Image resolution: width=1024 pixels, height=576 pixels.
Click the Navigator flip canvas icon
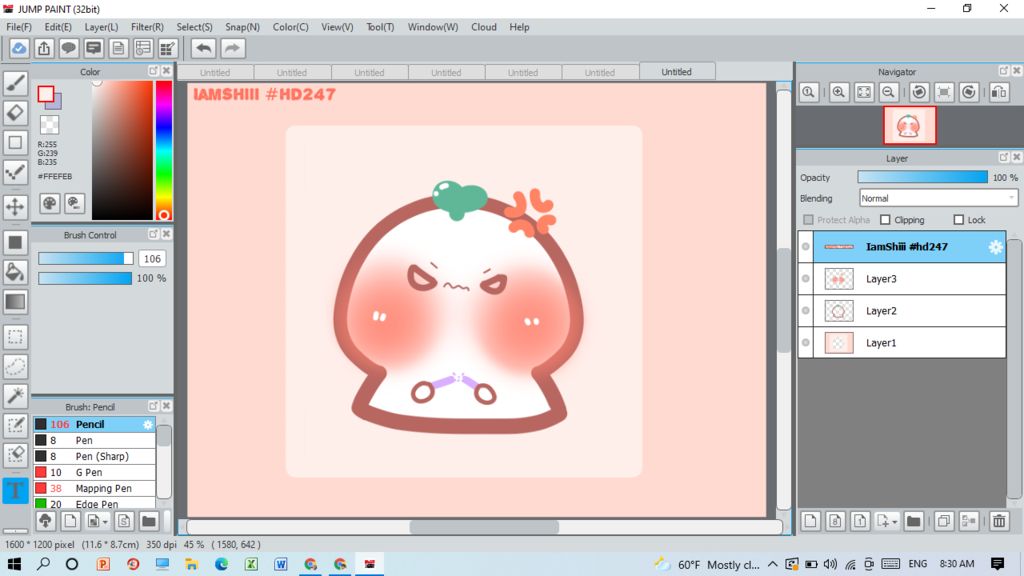click(999, 92)
